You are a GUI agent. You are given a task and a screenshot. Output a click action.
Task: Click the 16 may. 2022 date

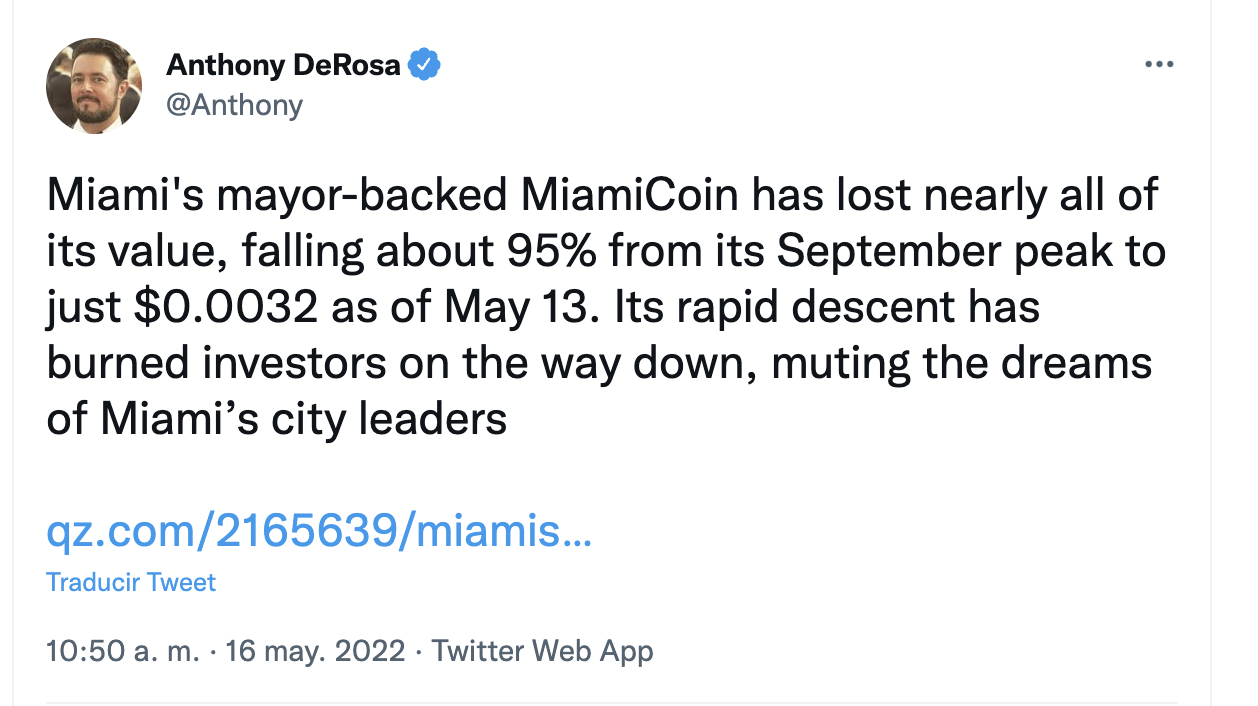pos(315,652)
